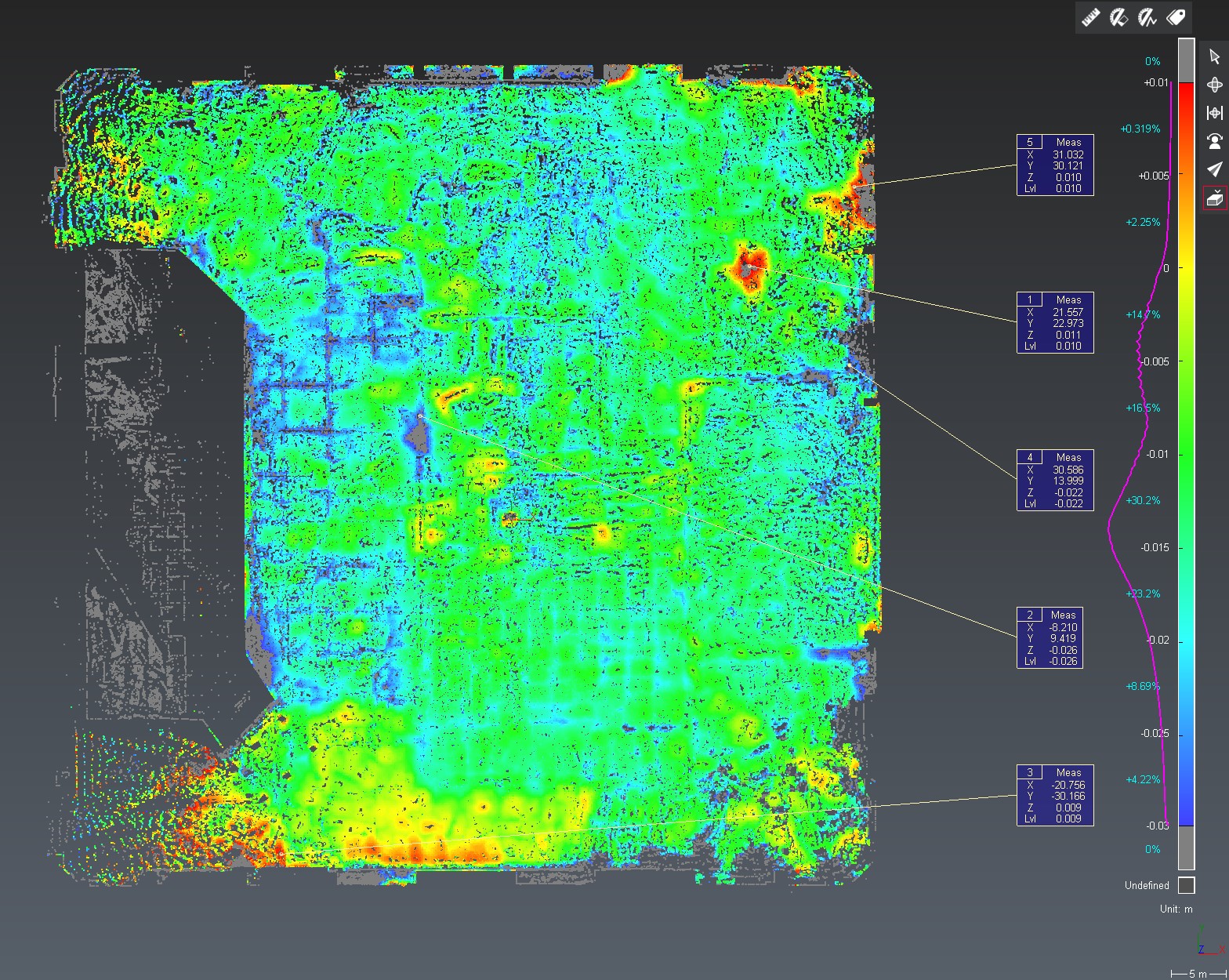The image size is (1229, 980).
Task: Click the Y value 22.973 in label 1
Action: click(1068, 323)
